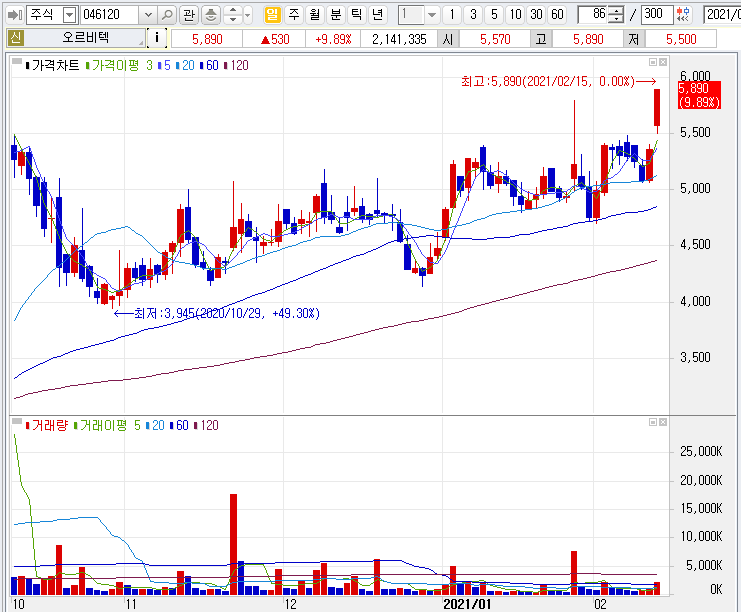Screen dimensions: 741x612
Task: Click the down arrow for next stock
Action: click(x=233, y=19)
